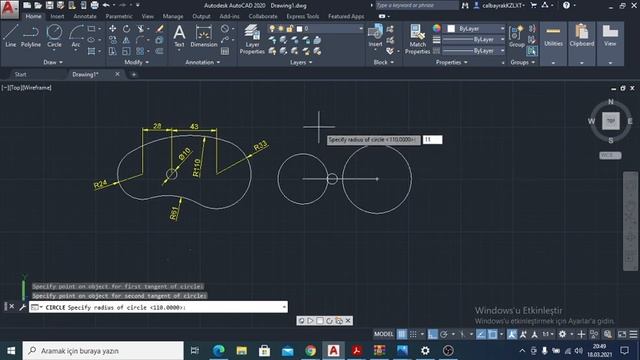The width and height of the screenshot is (640, 360).
Task: Open the Clipboard panel
Action: [582, 43]
